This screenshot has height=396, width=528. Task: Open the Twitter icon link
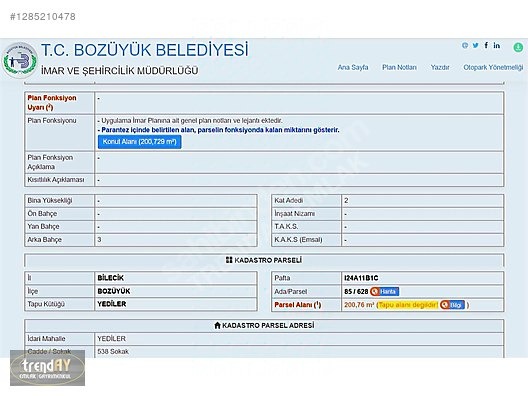[x=475, y=45]
